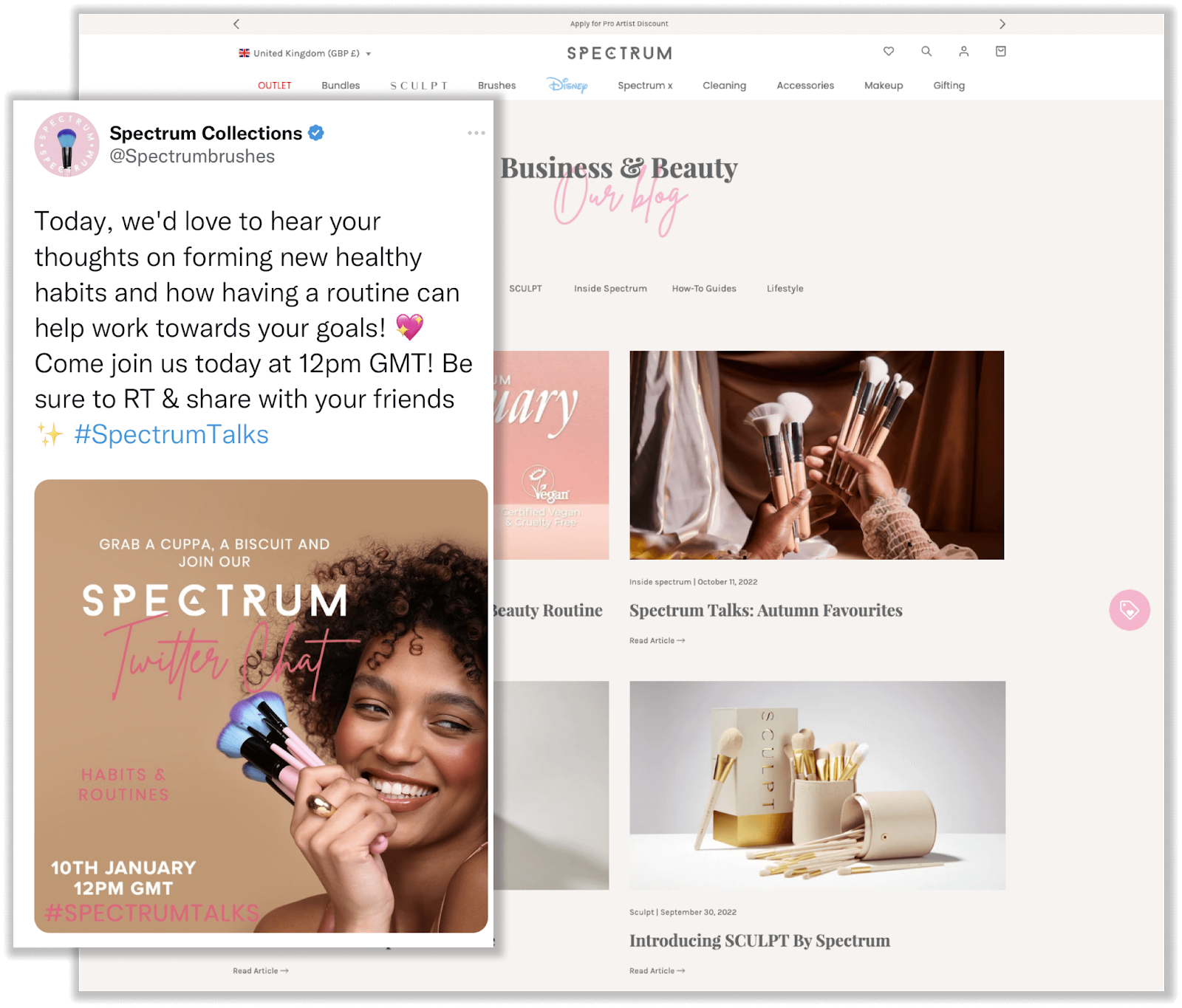Open the Spectrum x navigation item

pos(646,86)
